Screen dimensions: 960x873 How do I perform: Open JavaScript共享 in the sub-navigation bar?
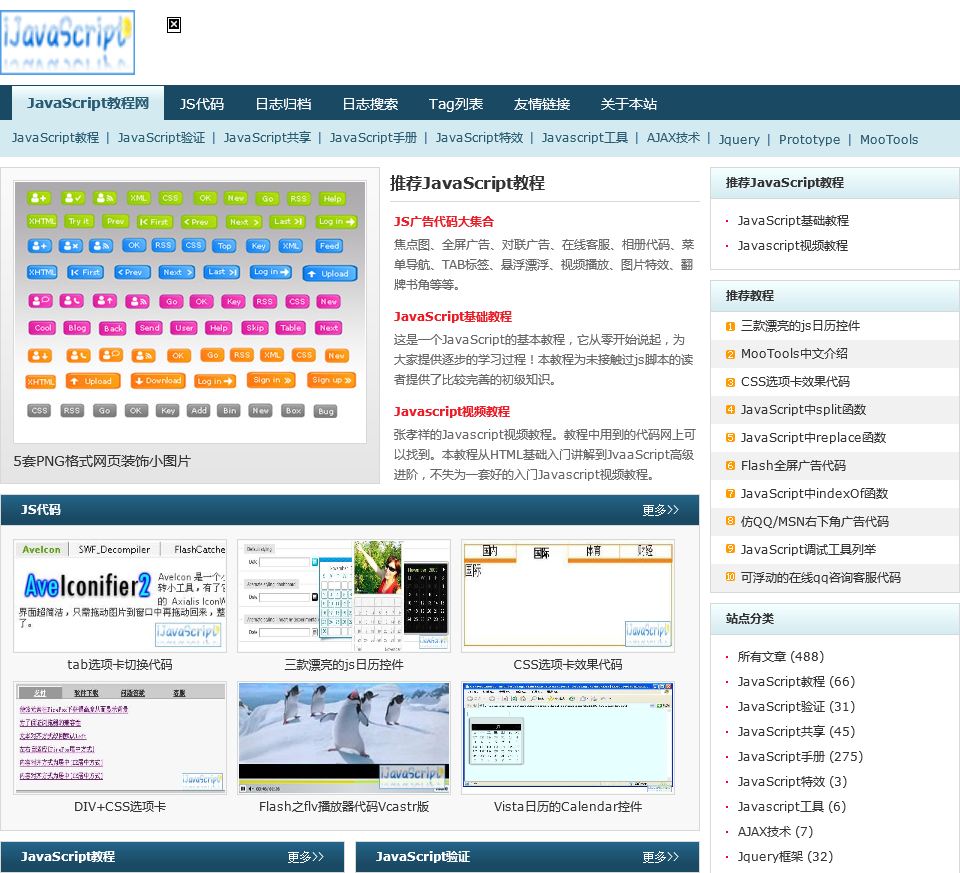[x=267, y=138]
